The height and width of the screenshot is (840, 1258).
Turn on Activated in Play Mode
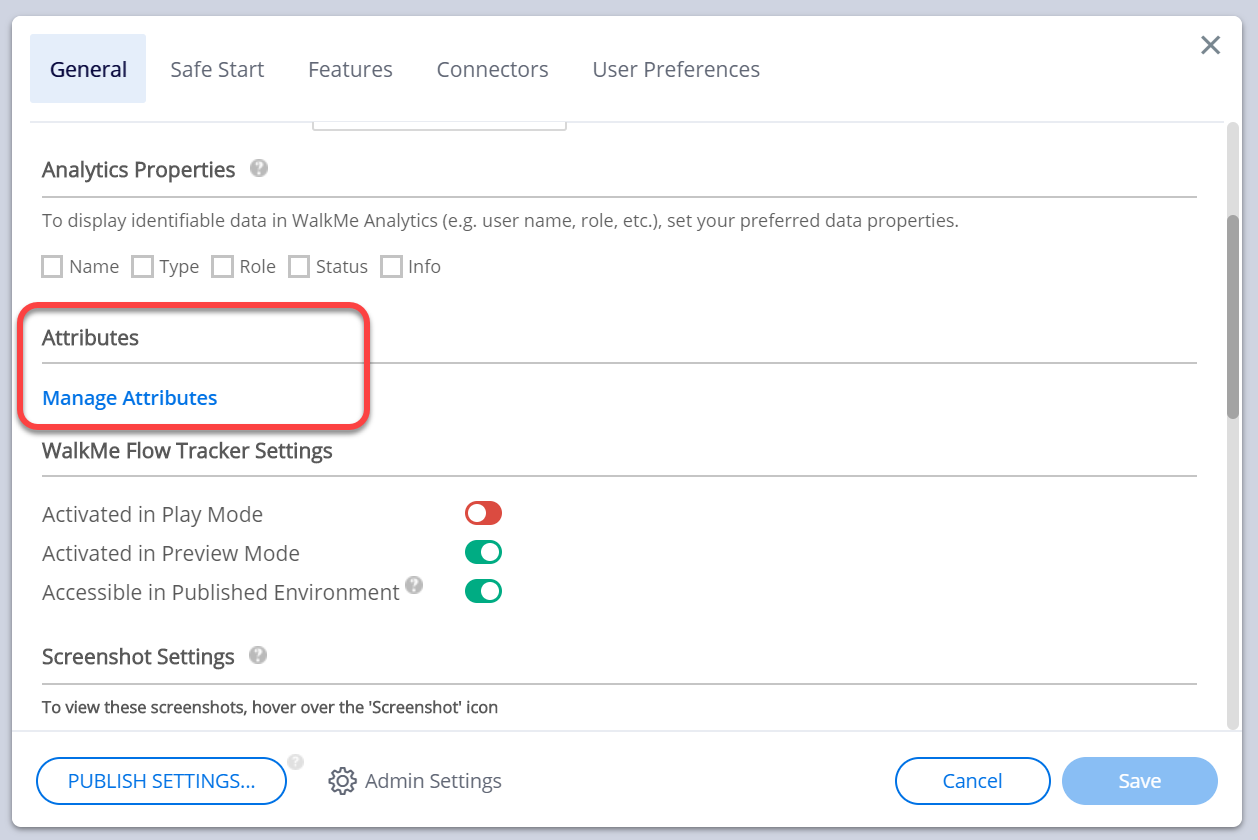pyautogui.click(x=483, y=513)
